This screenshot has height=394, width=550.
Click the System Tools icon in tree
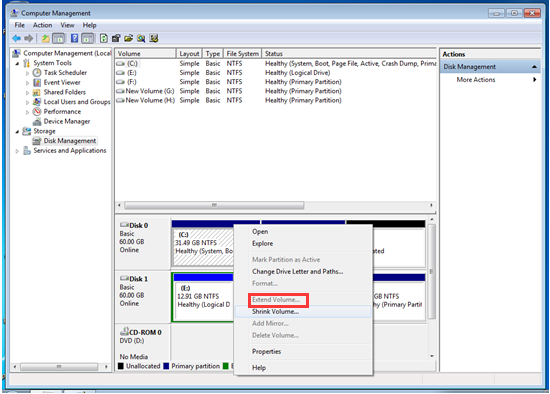point(27,63)
